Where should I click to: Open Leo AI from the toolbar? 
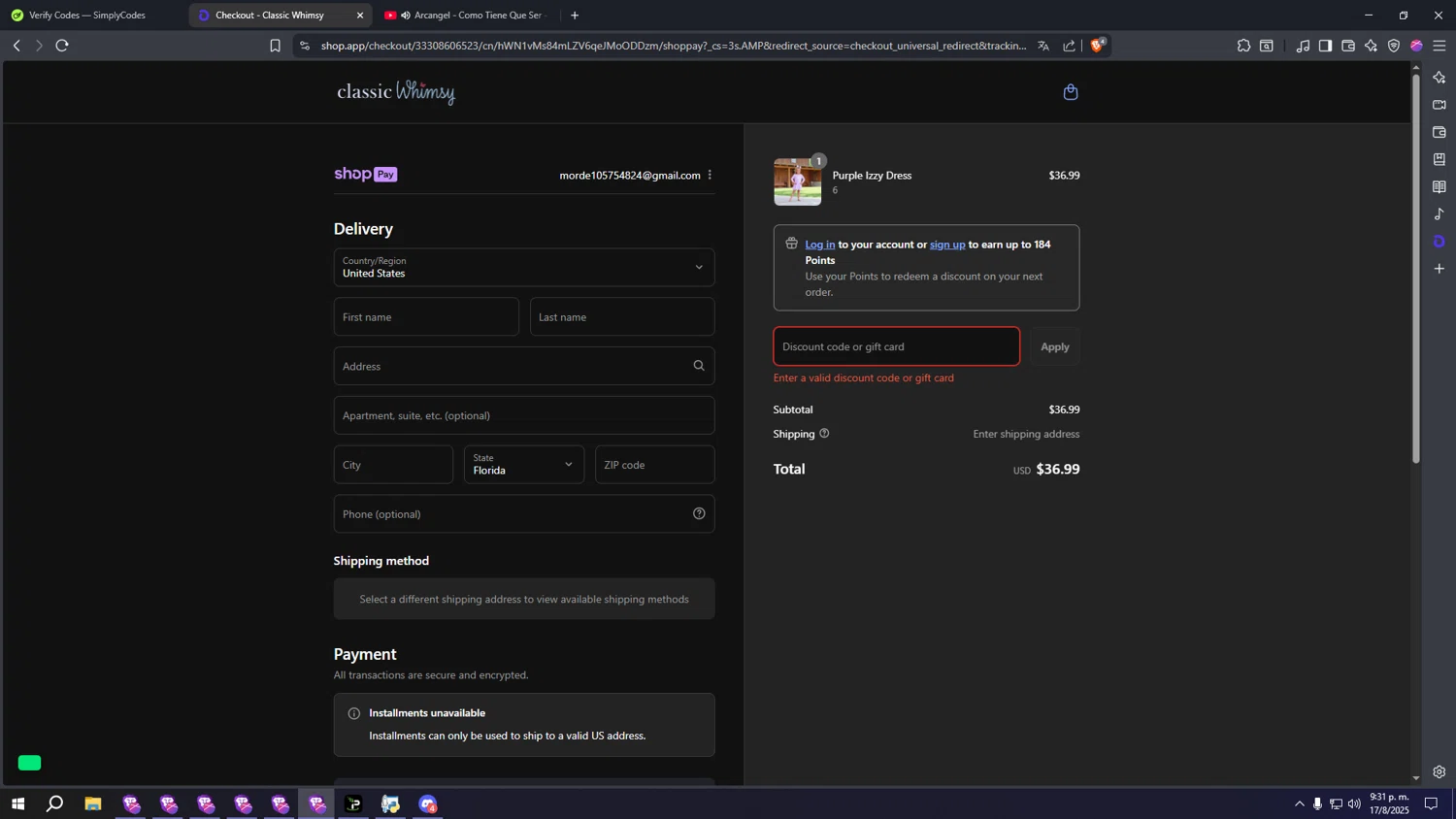click(1371, 46)
